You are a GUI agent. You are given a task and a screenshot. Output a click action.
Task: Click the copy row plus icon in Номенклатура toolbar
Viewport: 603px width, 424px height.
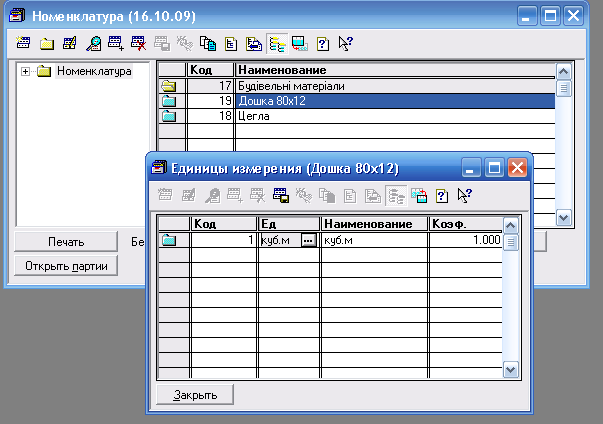(116, 43)
